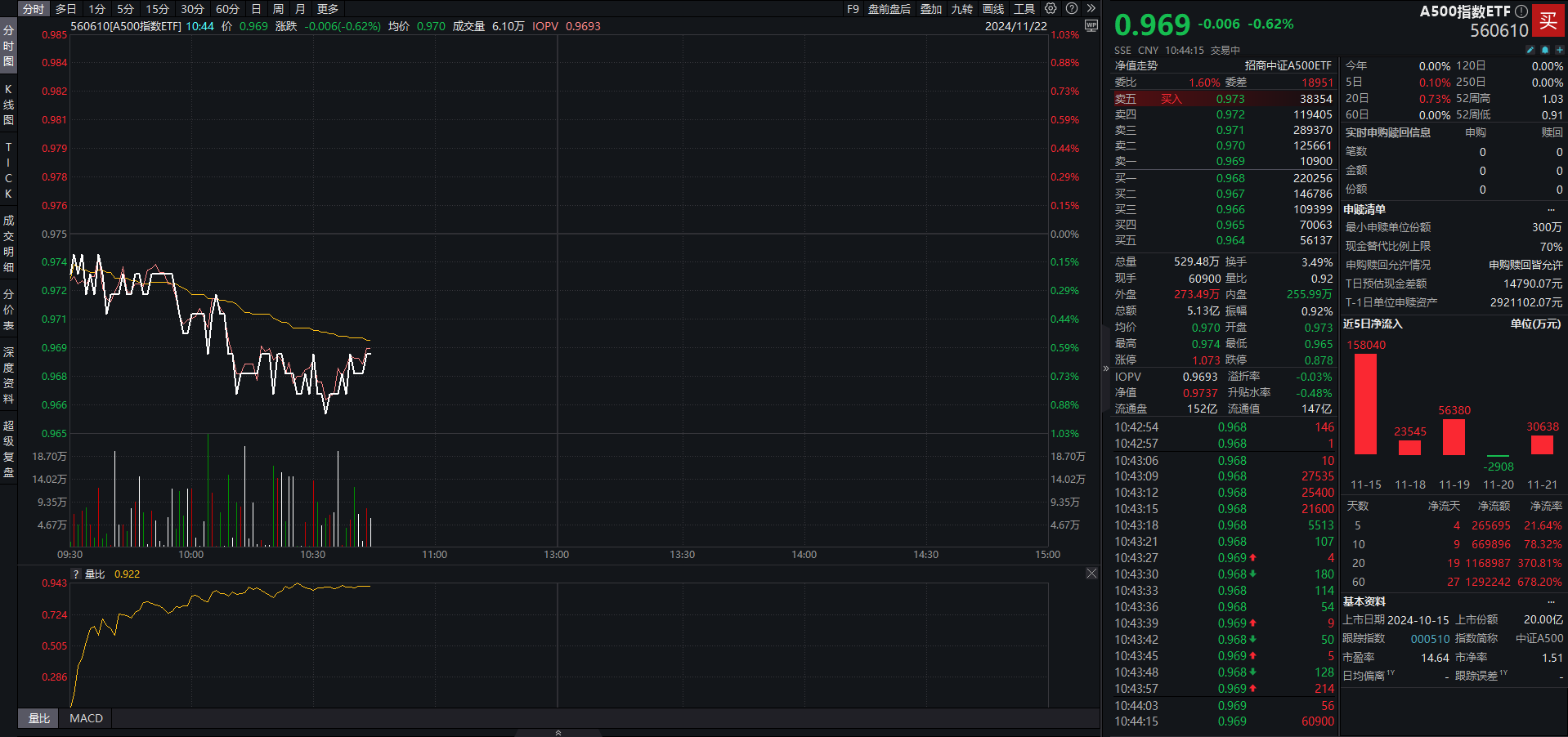Open the settings gear in chart toolbar
The height and width of the screenshot is (737, 1568).
coord(1051,9)
